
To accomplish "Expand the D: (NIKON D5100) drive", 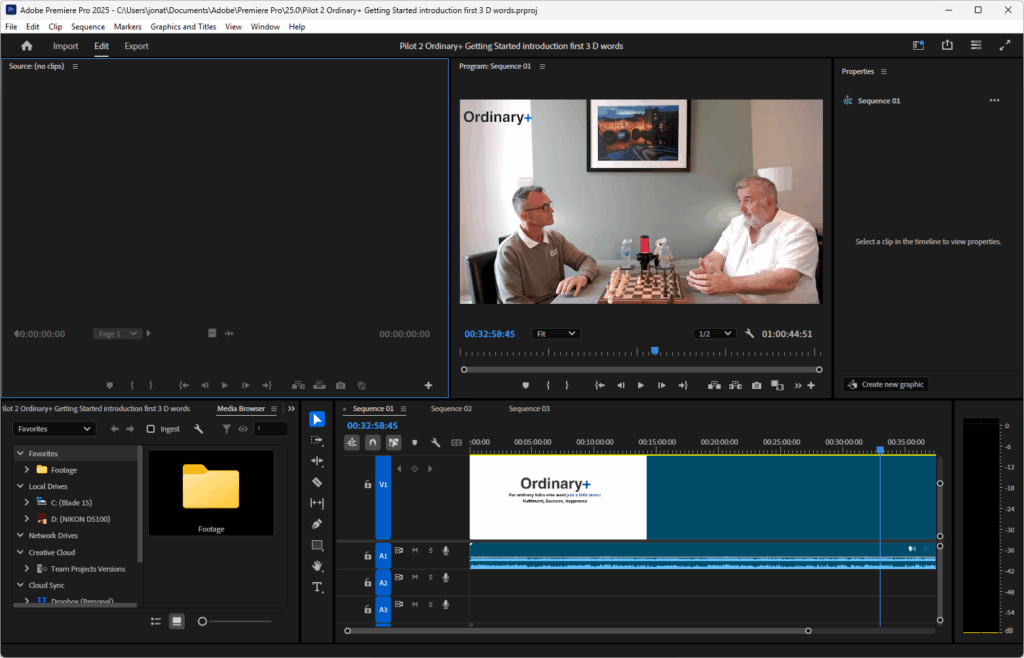I will click(27, 519).
